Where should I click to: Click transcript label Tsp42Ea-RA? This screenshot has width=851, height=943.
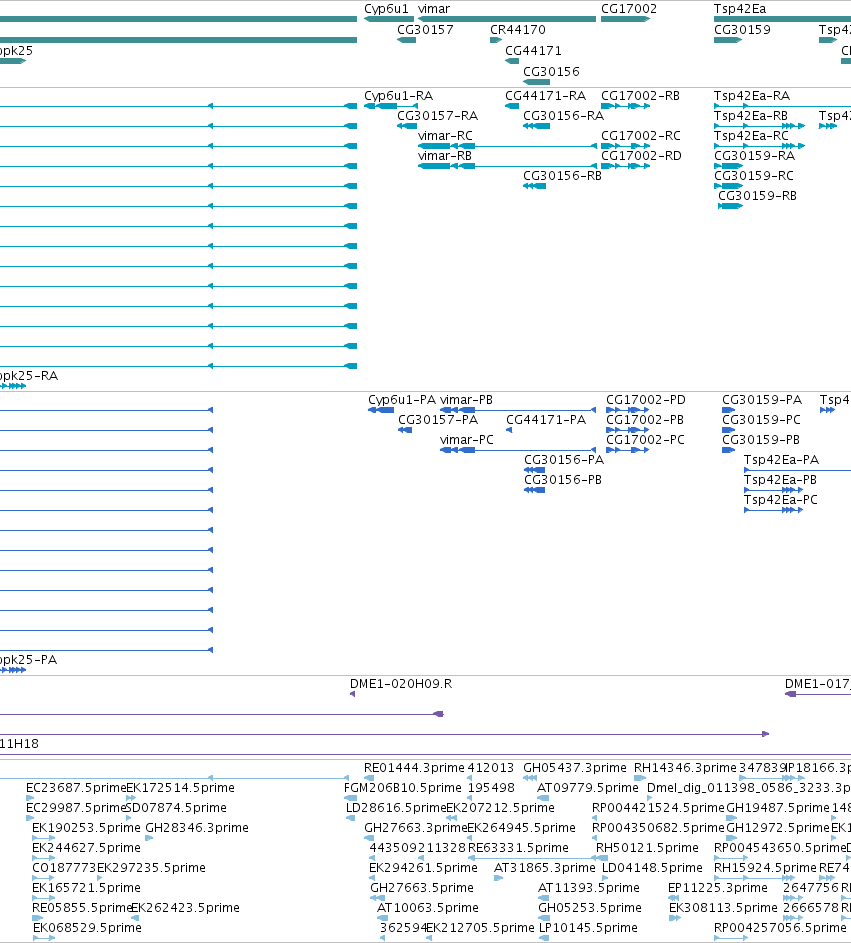point(752,96)
